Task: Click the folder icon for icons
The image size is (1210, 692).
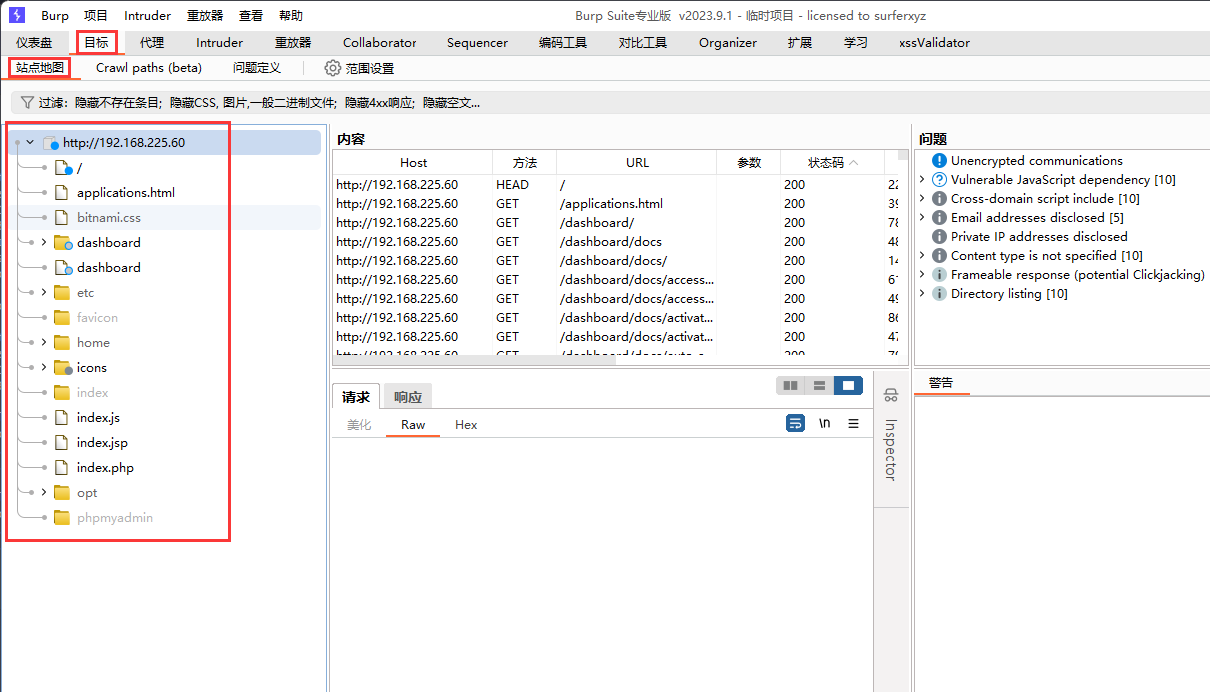Action: (62, 368)
